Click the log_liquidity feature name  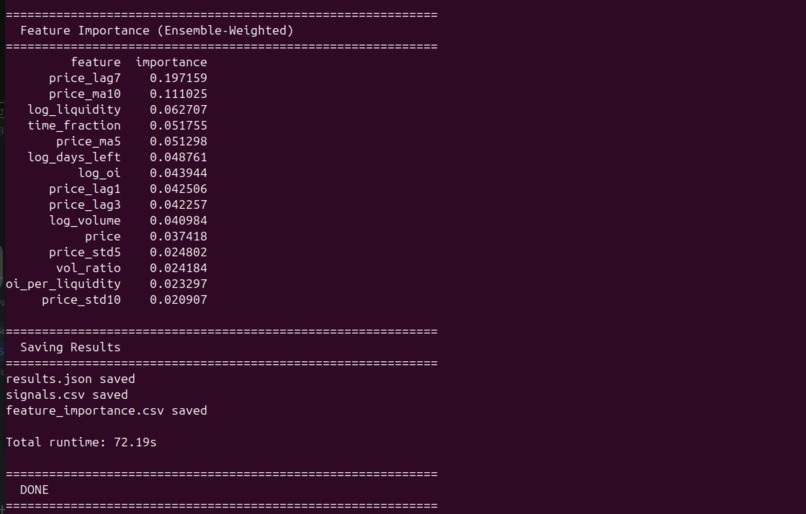point(74,110)
